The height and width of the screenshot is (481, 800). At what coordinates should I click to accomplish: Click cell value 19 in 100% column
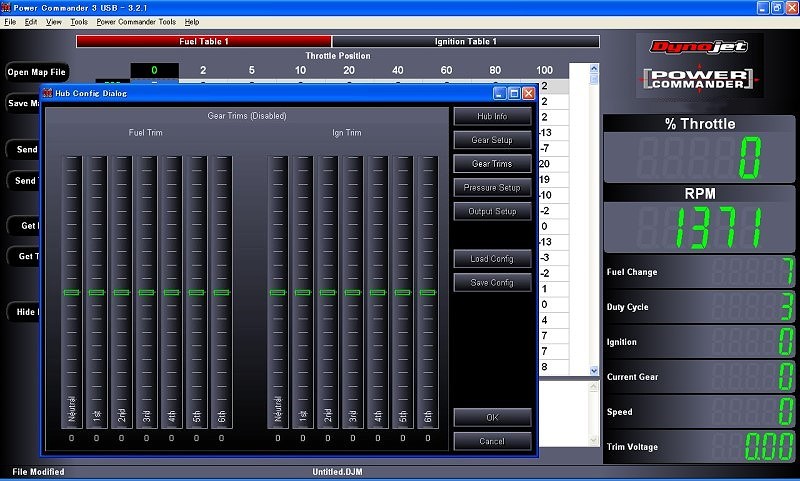[554, 180]
